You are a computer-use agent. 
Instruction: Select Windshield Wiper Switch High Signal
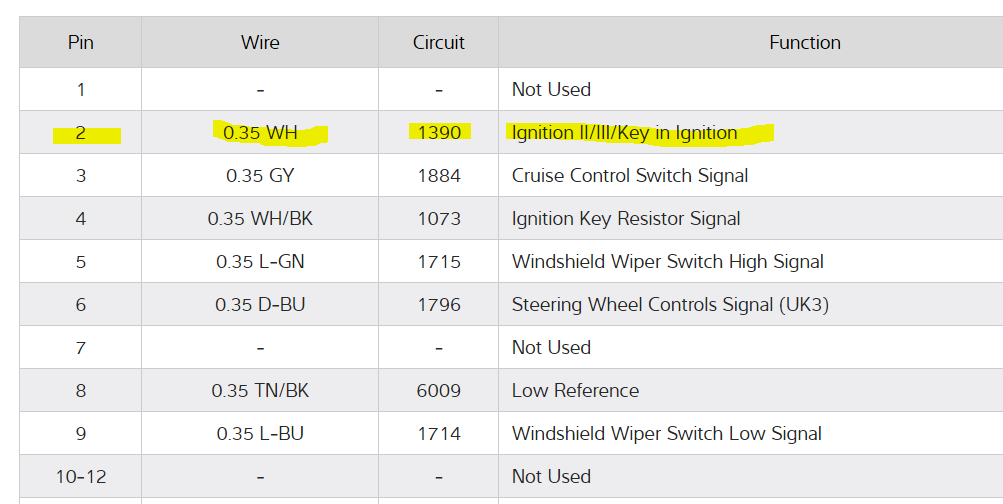click(x=668, y=262)
